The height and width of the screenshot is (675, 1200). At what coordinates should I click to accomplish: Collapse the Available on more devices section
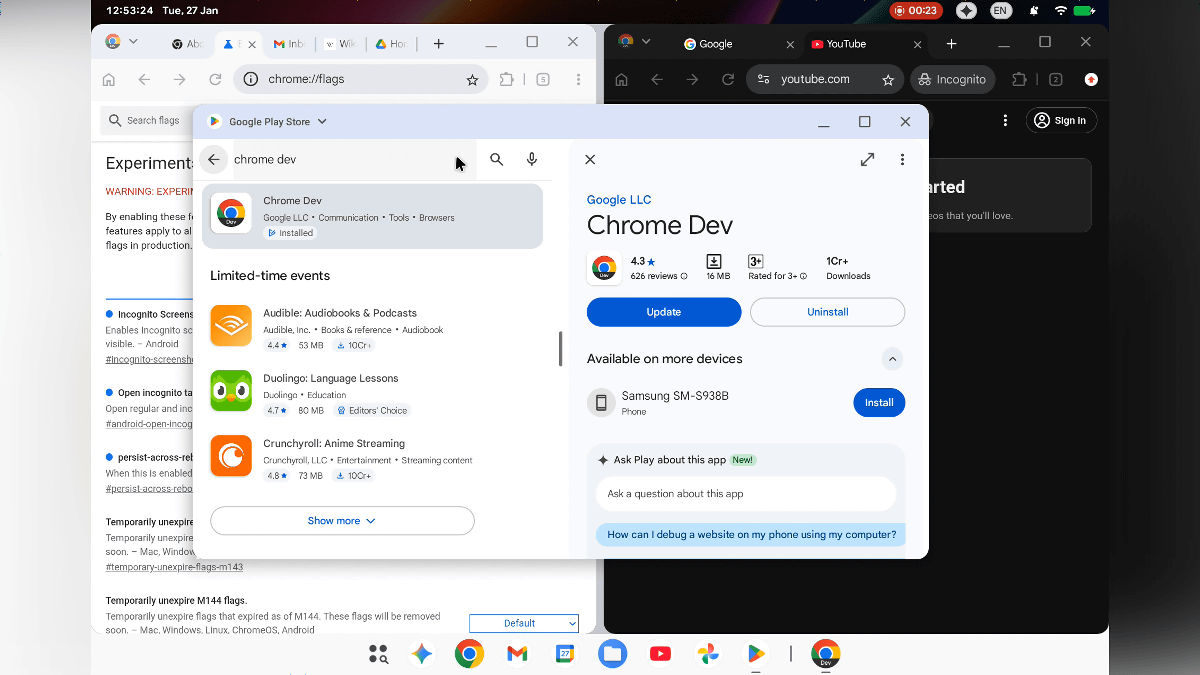[x=893, y=358]
